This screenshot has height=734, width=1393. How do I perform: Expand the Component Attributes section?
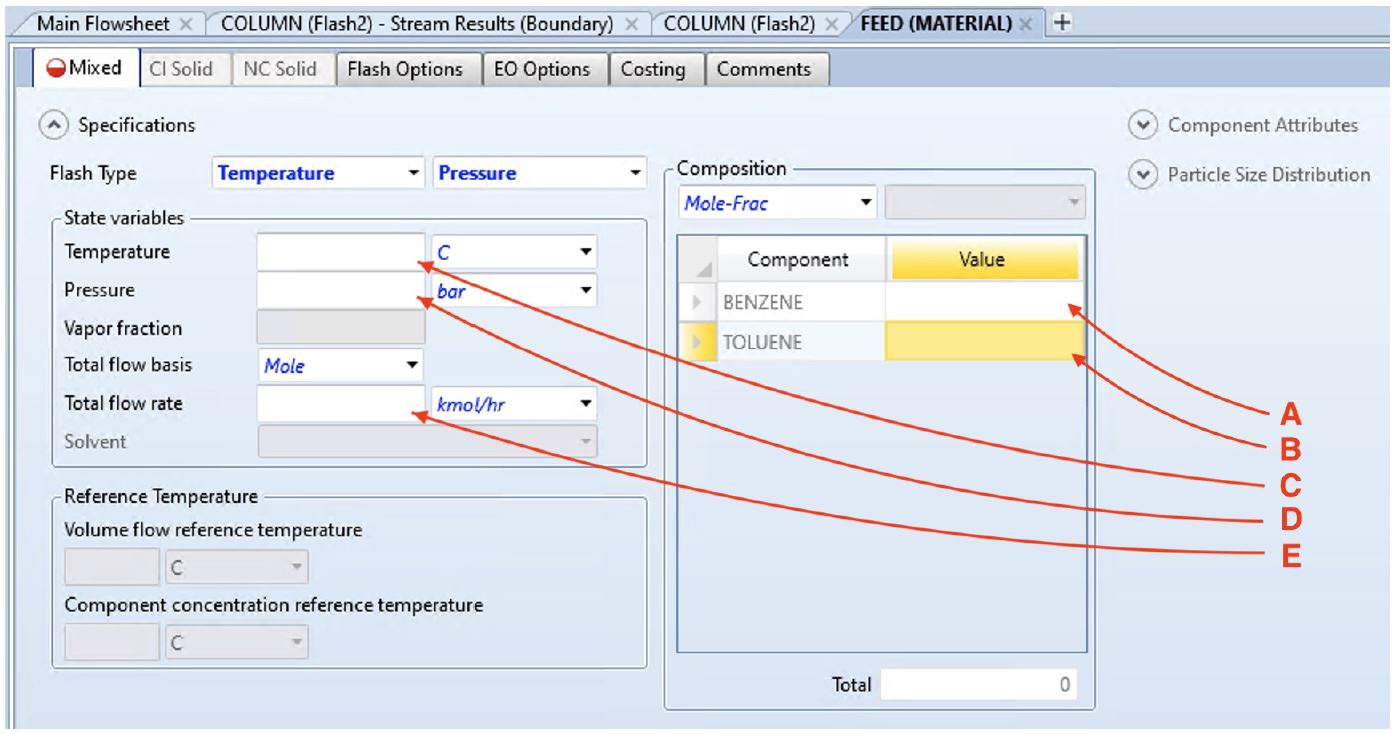pyautogui.click(x=1141, y=126)
